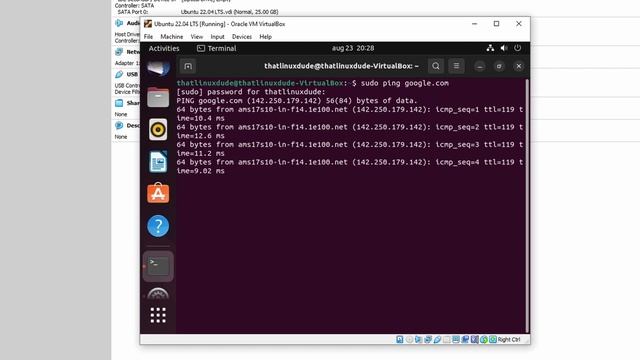Click the optical disk status bar icon

[x=409, y=340]
